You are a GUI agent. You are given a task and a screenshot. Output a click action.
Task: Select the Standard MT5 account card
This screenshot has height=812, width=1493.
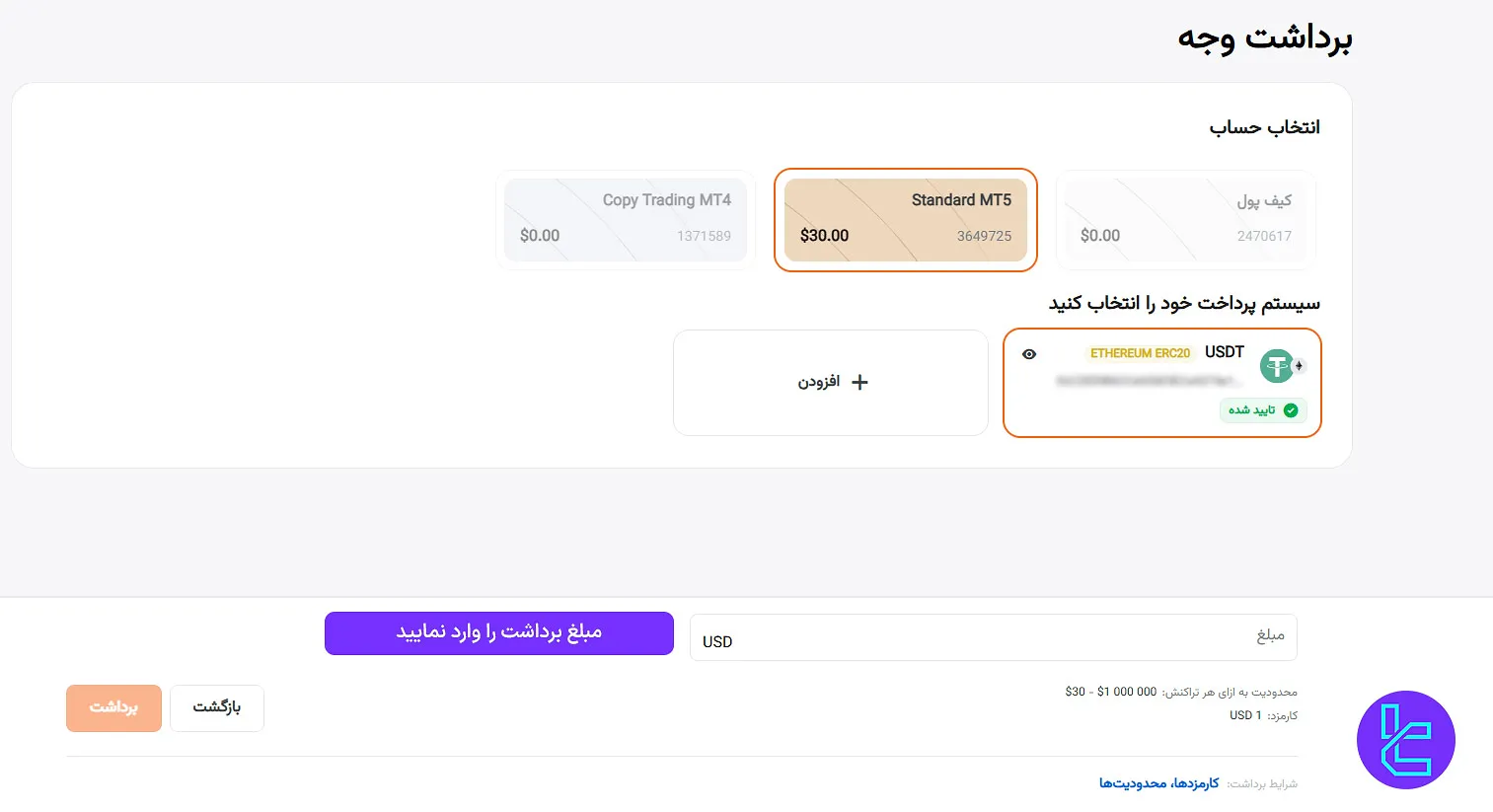coord(905,219)
